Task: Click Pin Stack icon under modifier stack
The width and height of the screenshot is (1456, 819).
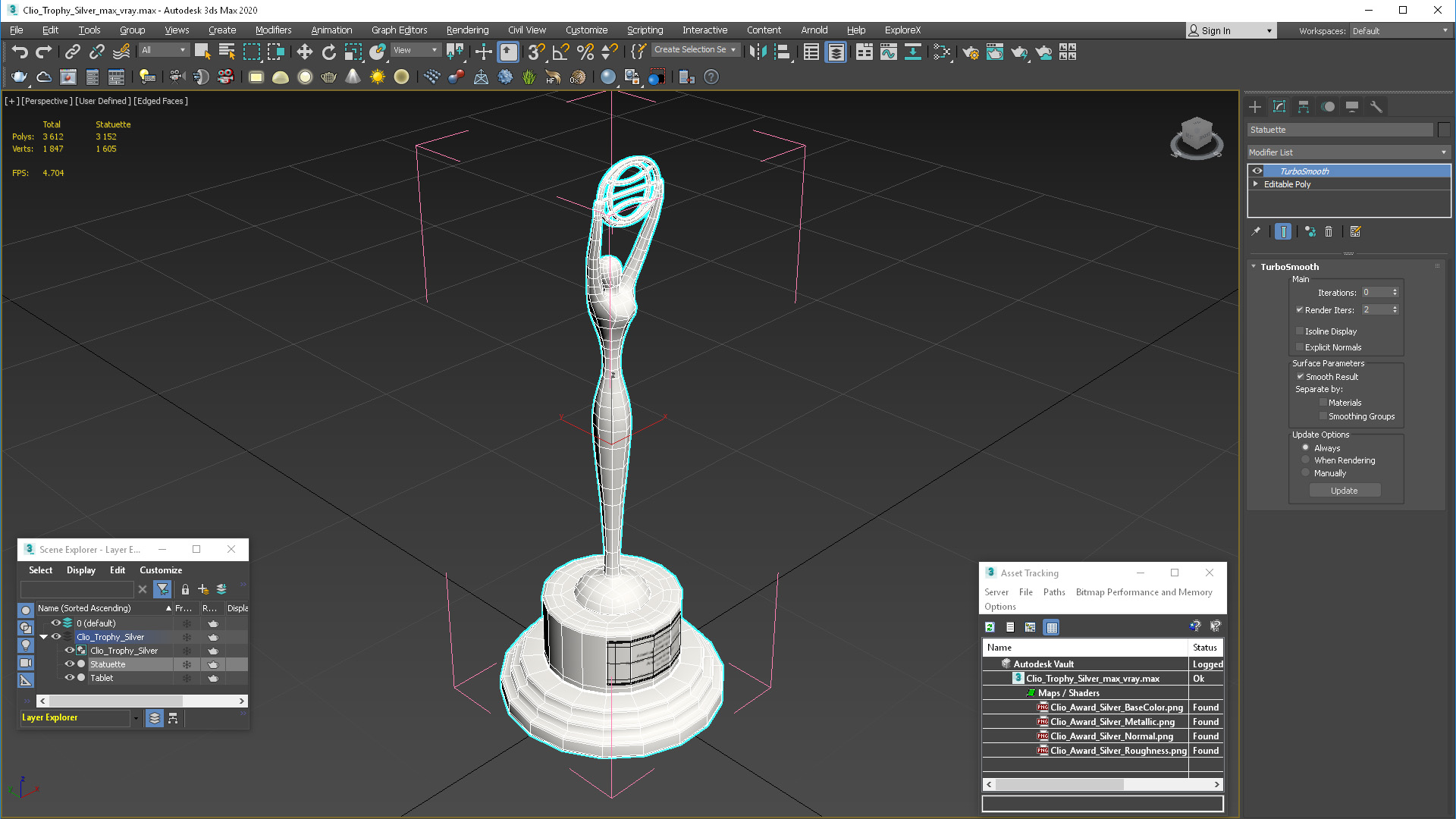Action: pyautogui.click(x=1256, y=231)
